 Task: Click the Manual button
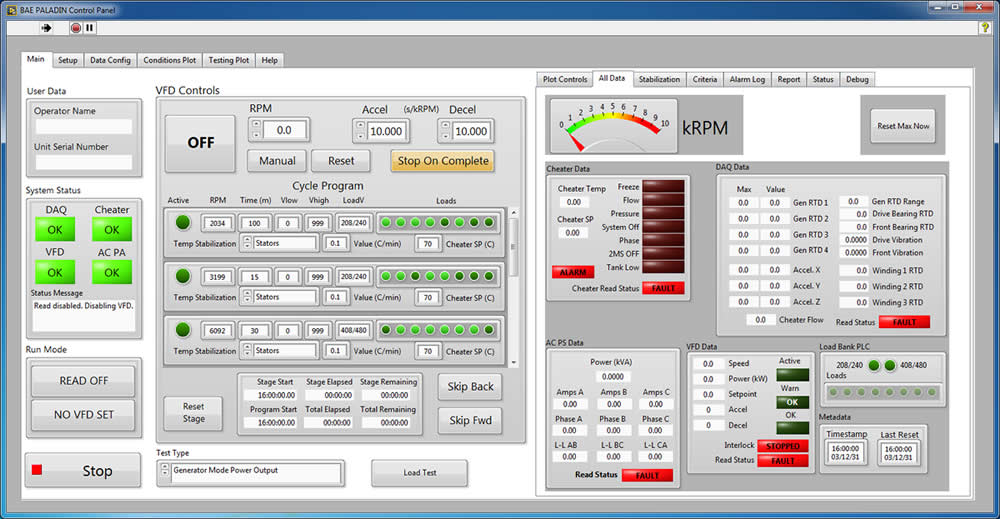277,161
